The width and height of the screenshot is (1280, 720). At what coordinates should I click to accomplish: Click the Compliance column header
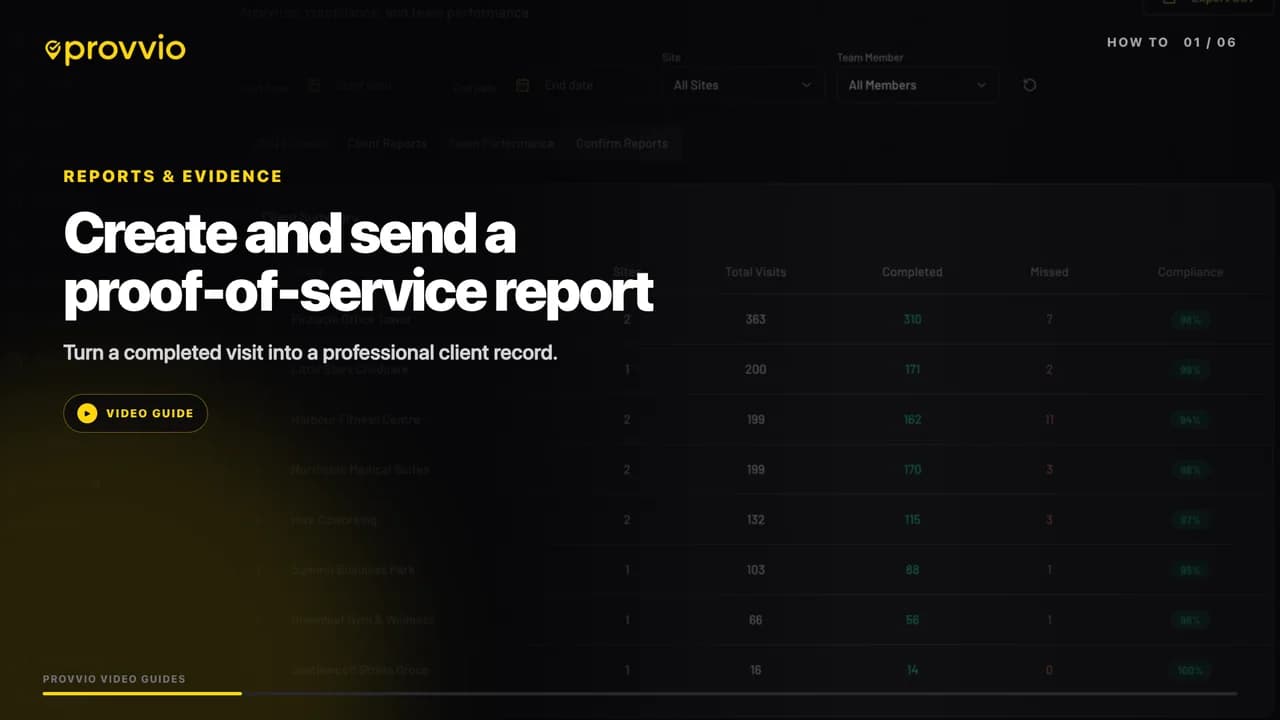coord(1190,272)
